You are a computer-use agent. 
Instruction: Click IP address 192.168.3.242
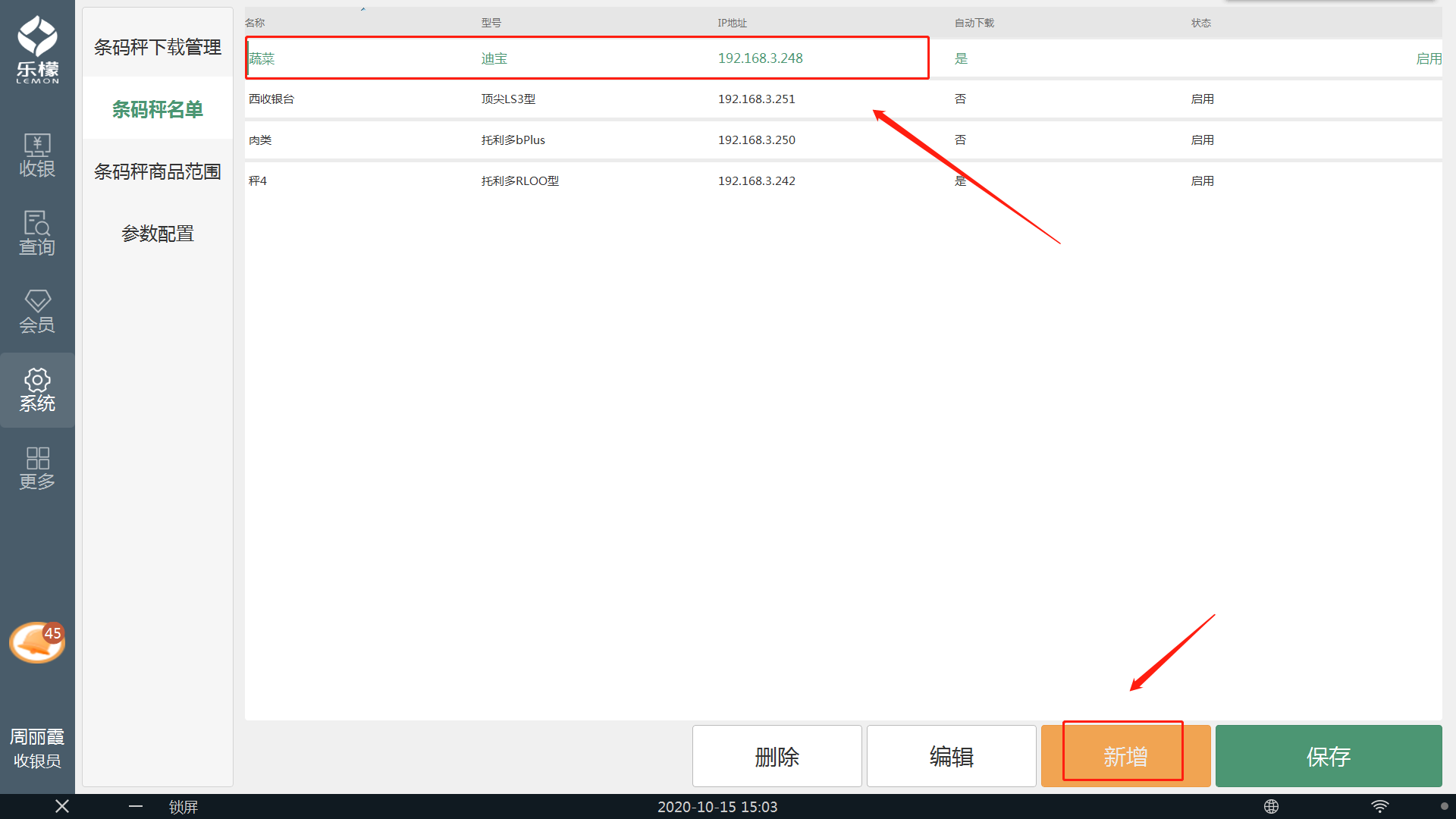coord(756,180)
